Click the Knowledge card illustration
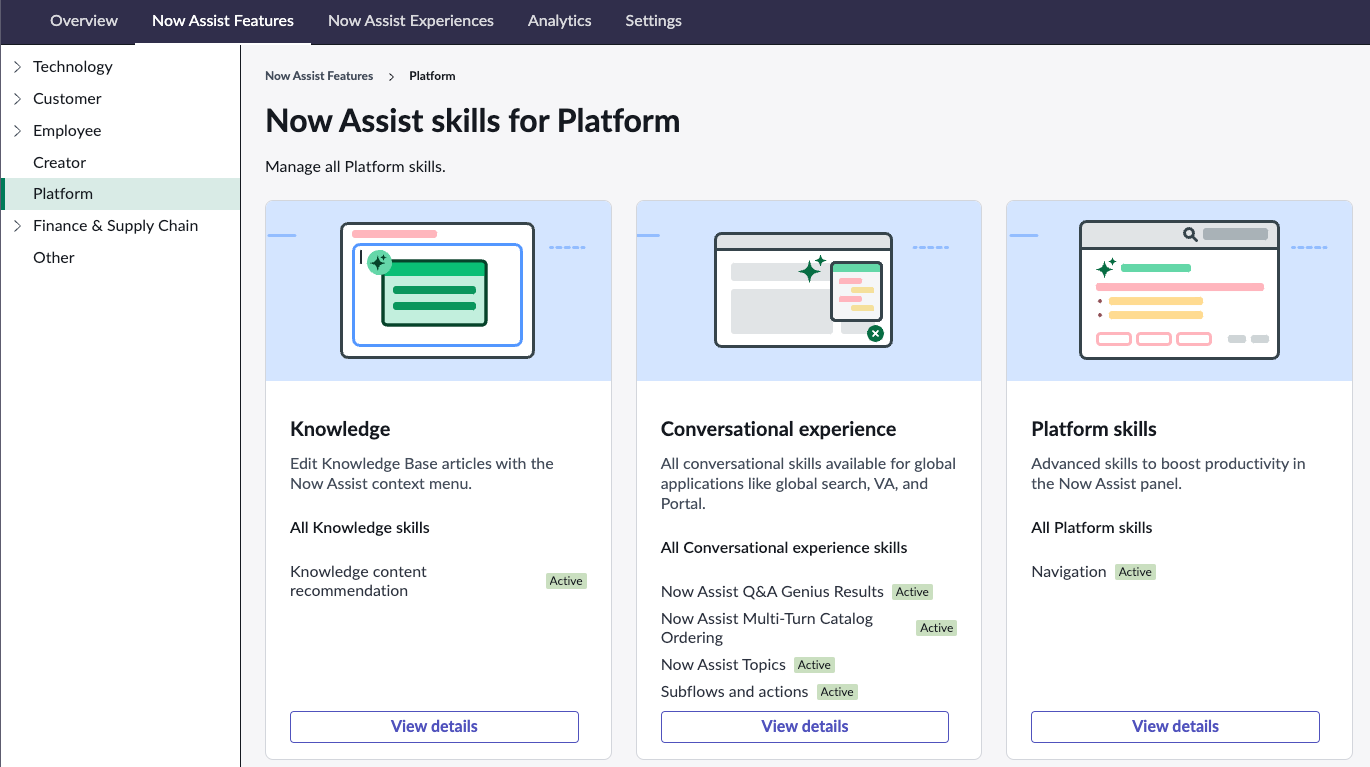1370x767 pixels. [x=438, y=291]
